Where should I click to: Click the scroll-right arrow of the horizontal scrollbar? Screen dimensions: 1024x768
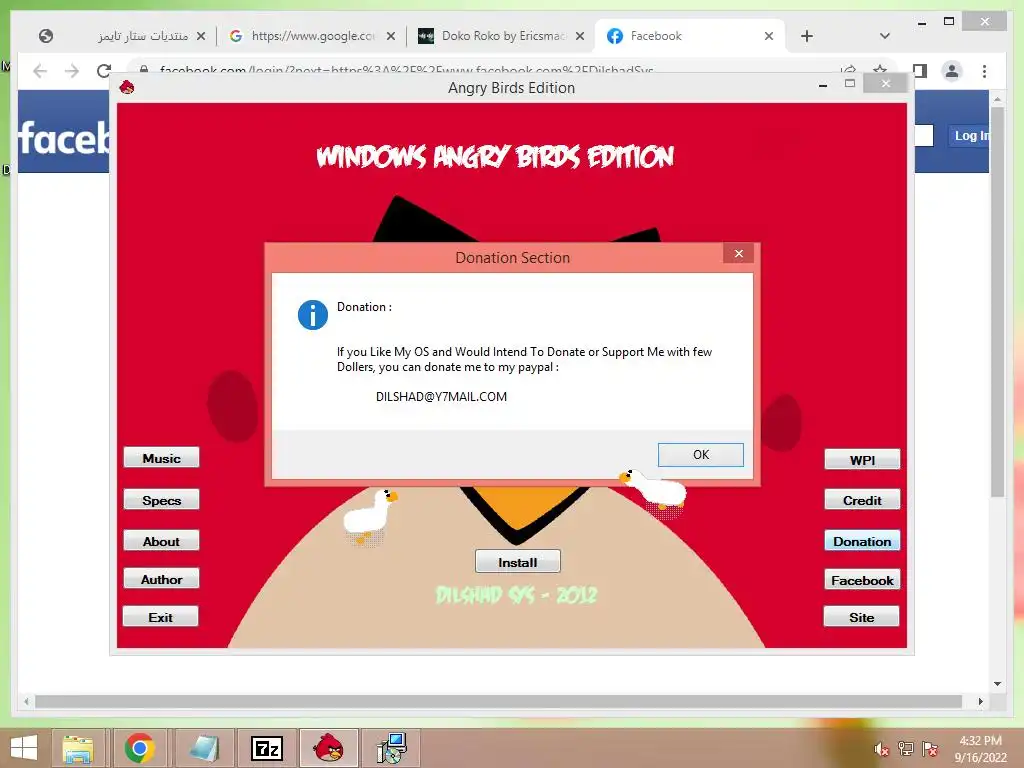980,701
